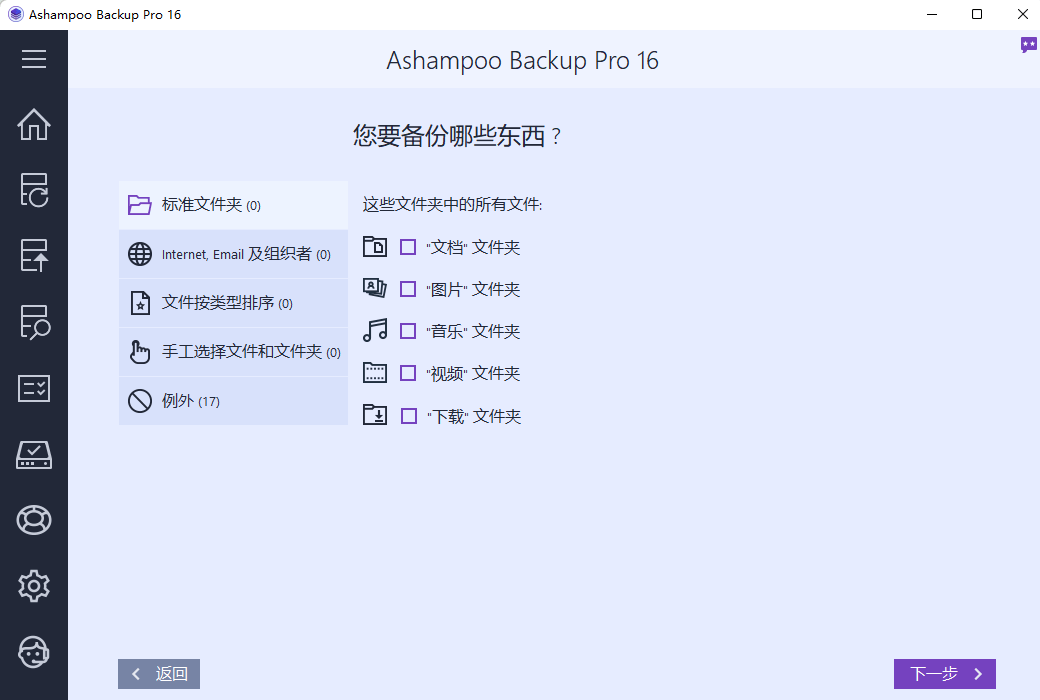The image size is (1040, 700).
Task: Open the 例外 (17) category
Action: click(233, 401)
